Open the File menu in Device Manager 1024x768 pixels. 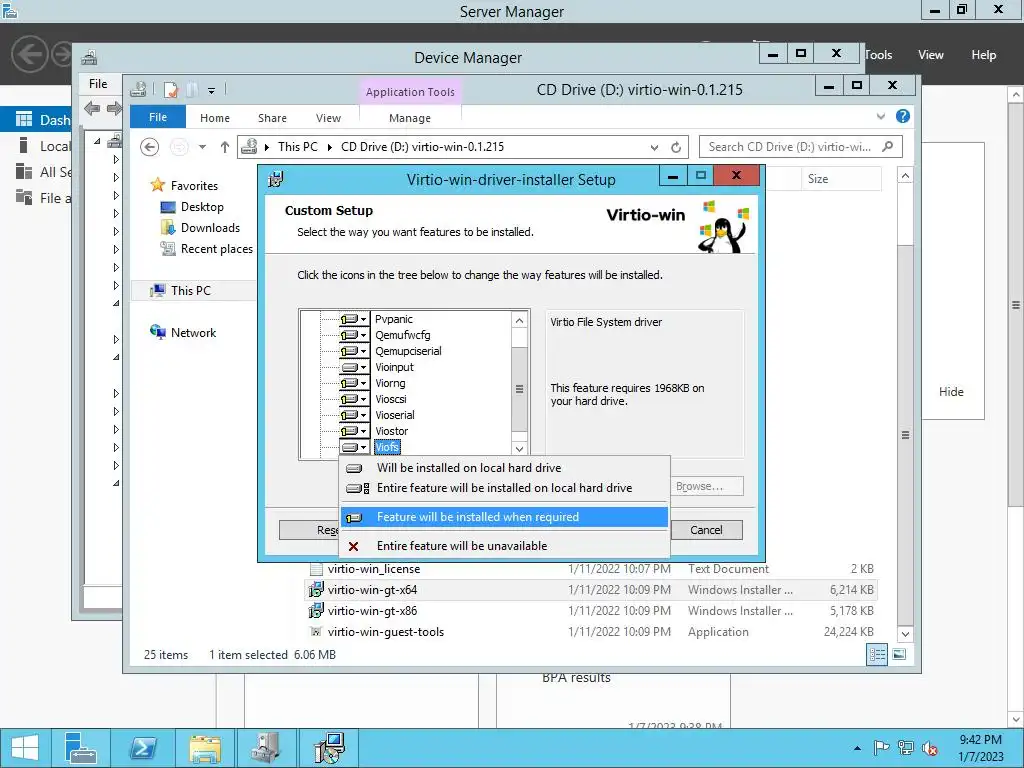[x=98, y=84]
